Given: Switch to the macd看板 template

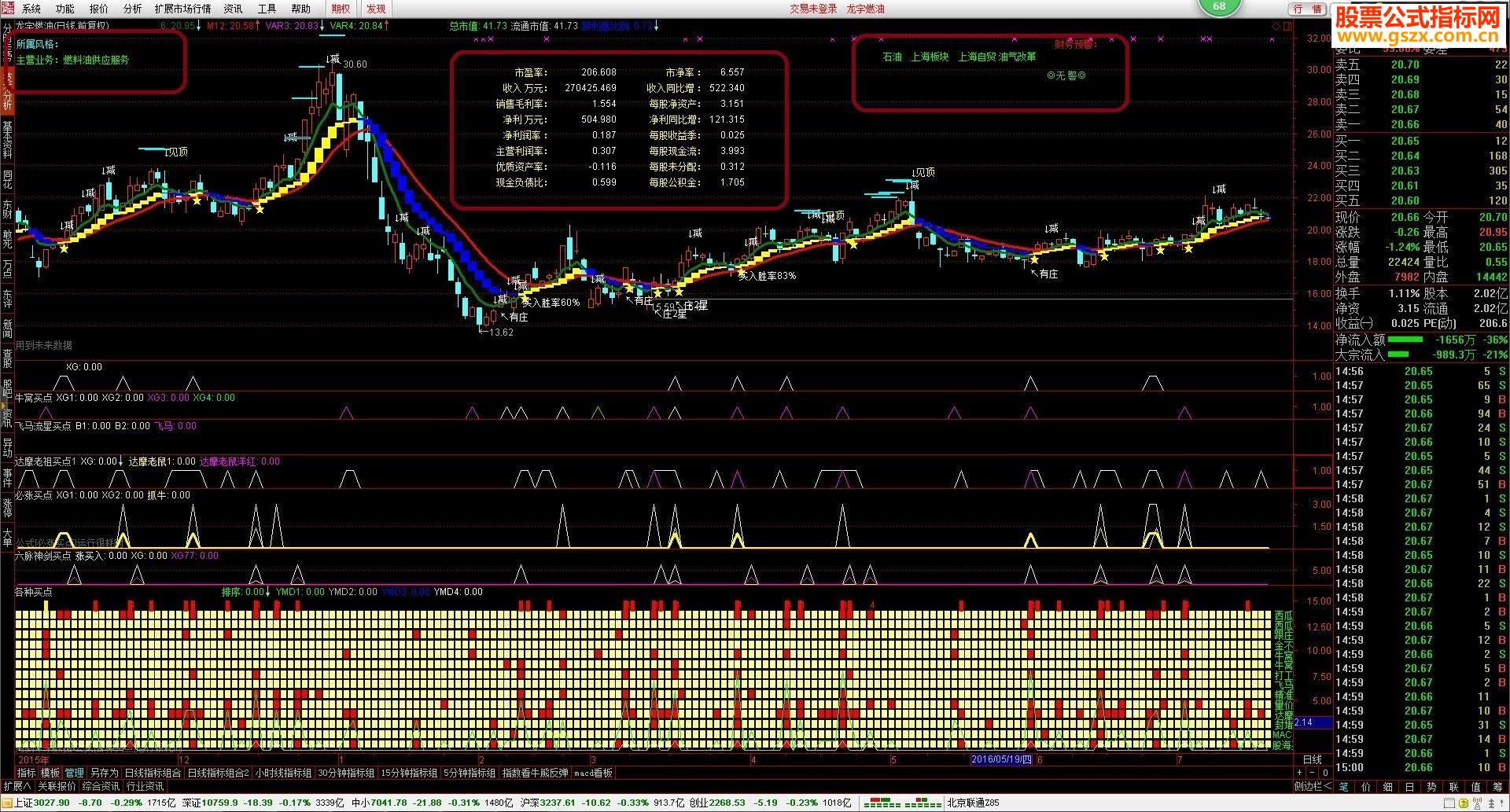Looking at the screenshot, I should pos(593,773).
